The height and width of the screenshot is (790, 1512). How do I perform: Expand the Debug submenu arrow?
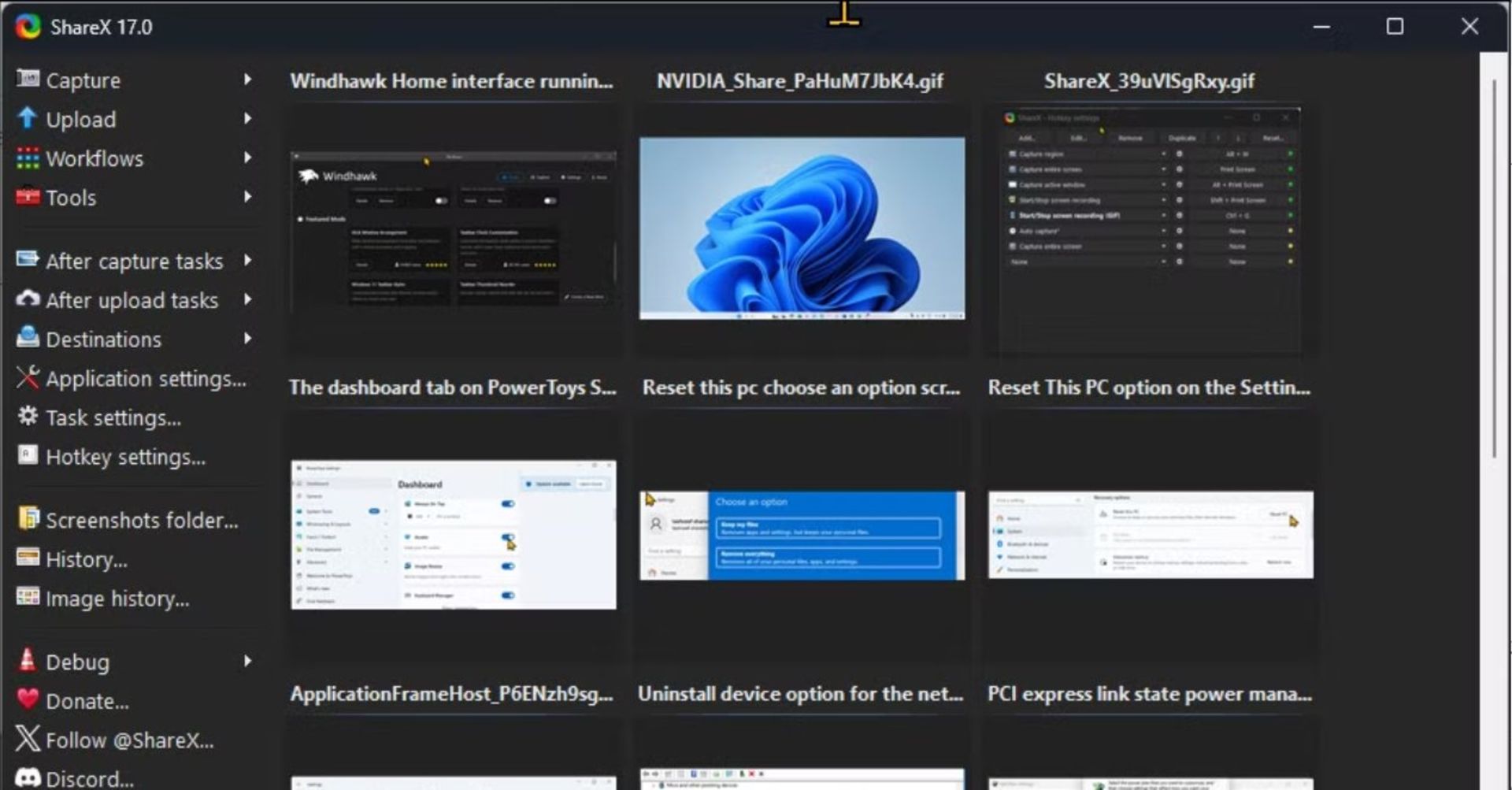247,661
